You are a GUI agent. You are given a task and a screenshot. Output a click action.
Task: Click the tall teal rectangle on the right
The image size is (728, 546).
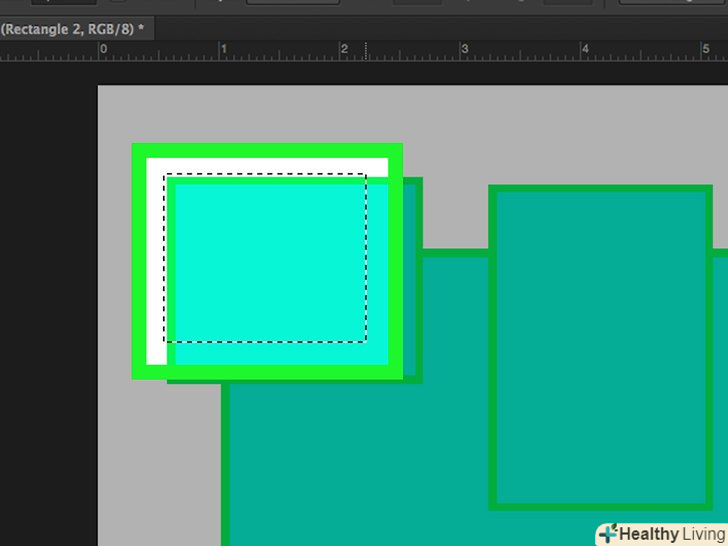(x=600, y=345)
